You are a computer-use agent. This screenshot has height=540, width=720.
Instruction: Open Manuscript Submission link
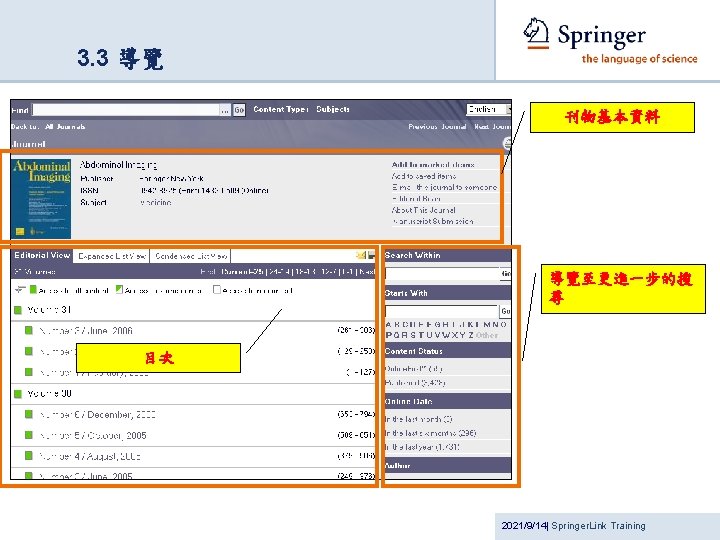[x=433, y=221]
